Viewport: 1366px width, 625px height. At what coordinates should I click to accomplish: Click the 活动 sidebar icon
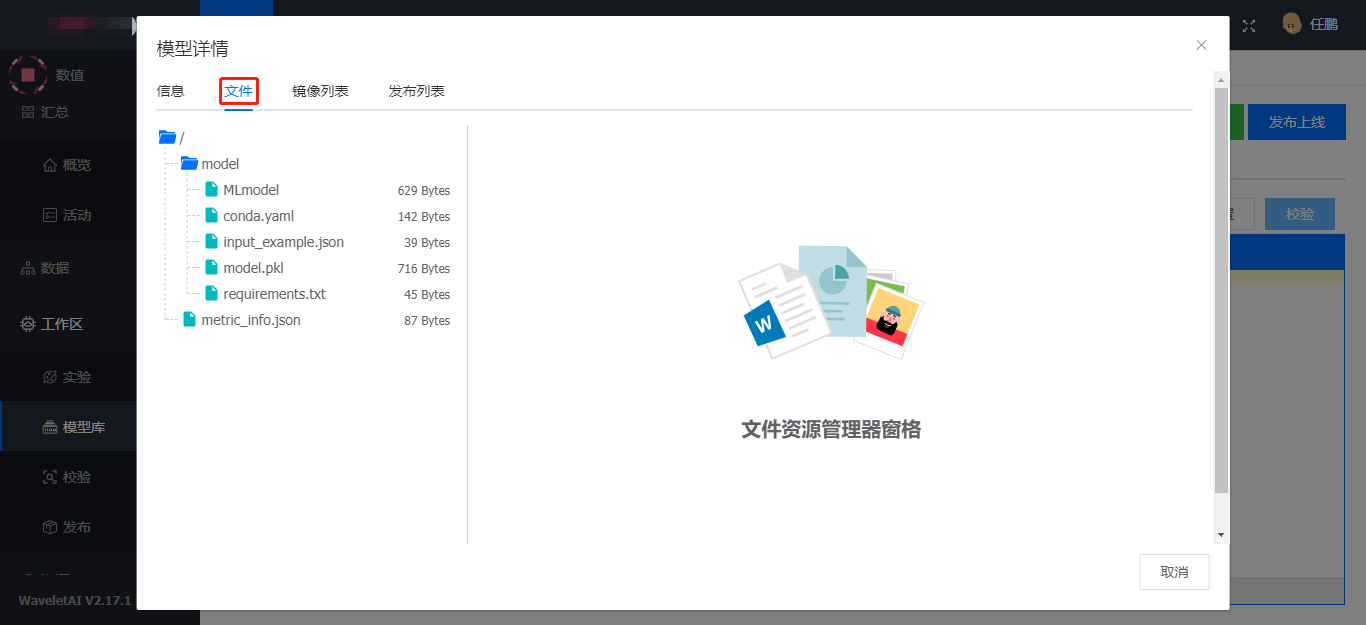pyautogui.click(x=50, y=215)
